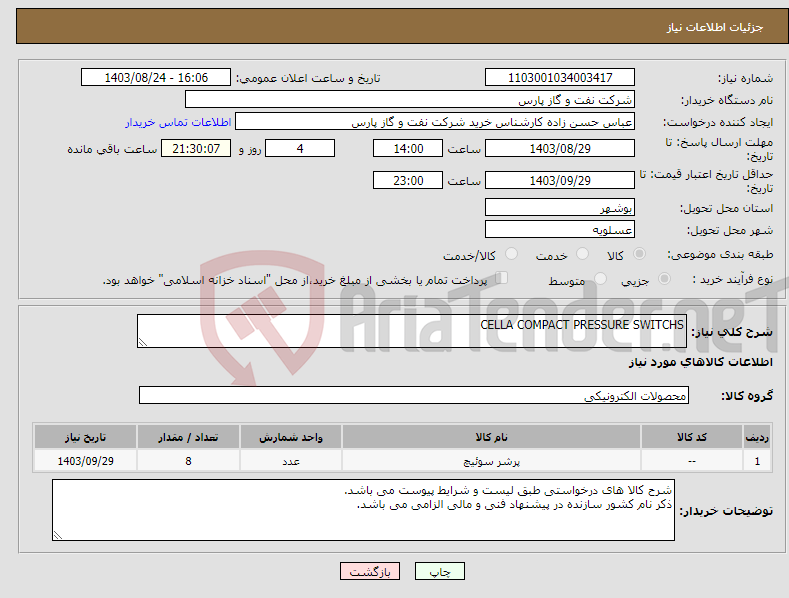Click the توضیحات خریدار buyer notes textarea

pos(363,510)
